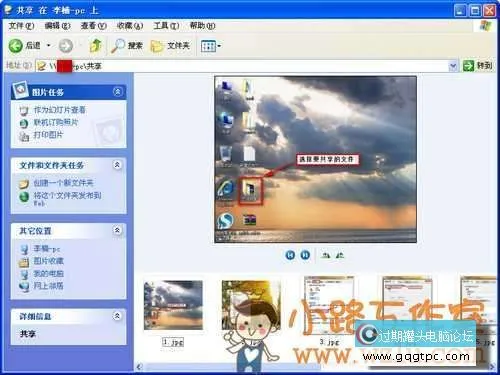This screenshot has height=375, width=500.
Task: Open 我的电脑 My Computer link
Action: (x=48, y=274)
